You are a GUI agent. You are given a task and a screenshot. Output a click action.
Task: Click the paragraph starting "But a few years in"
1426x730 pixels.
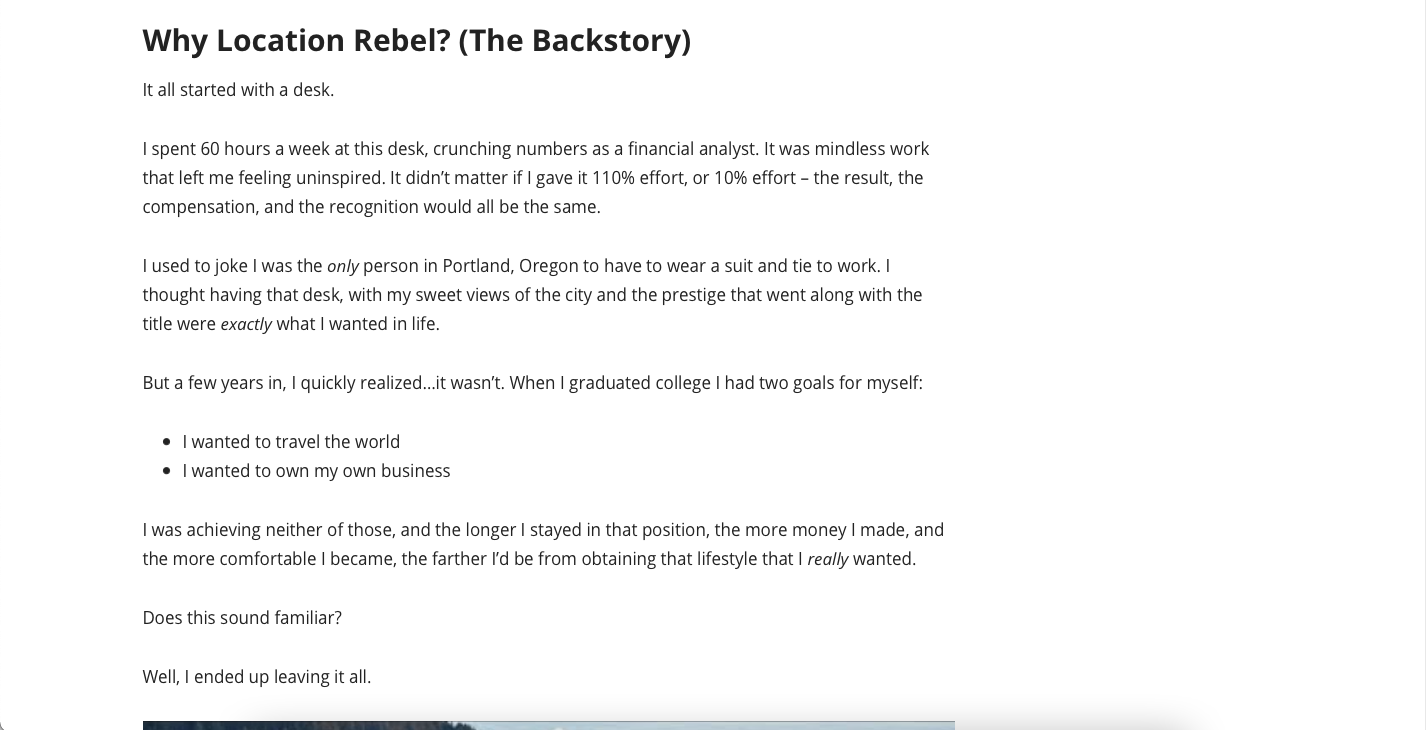click(x=532, y=383)
